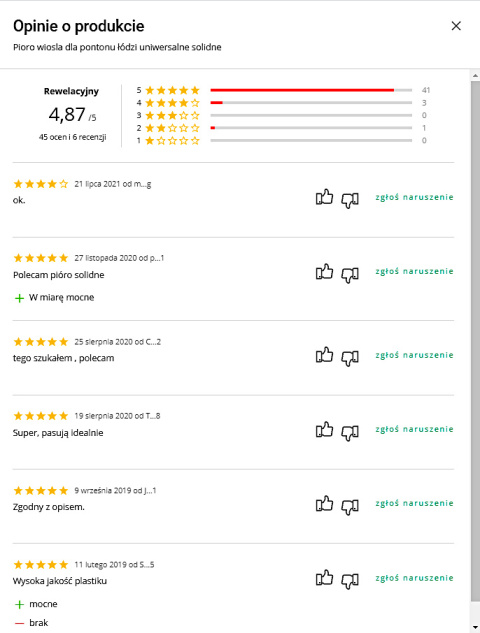The image size is (480, 633).
Task: Click the vertical scrollbar down arrow
Action: [x=475, y=628]
